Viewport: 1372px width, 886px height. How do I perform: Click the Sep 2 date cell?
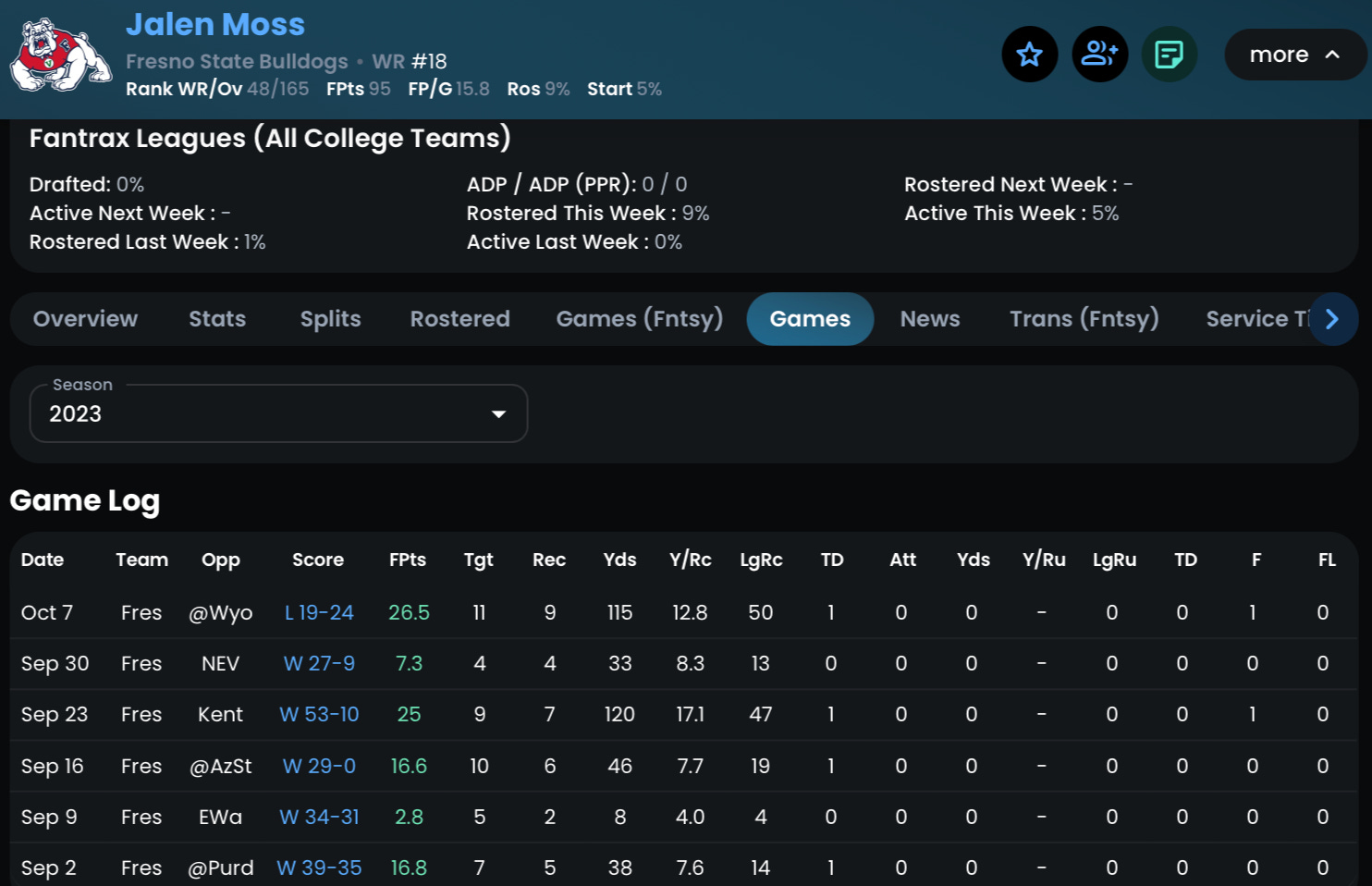click(48, 868)
